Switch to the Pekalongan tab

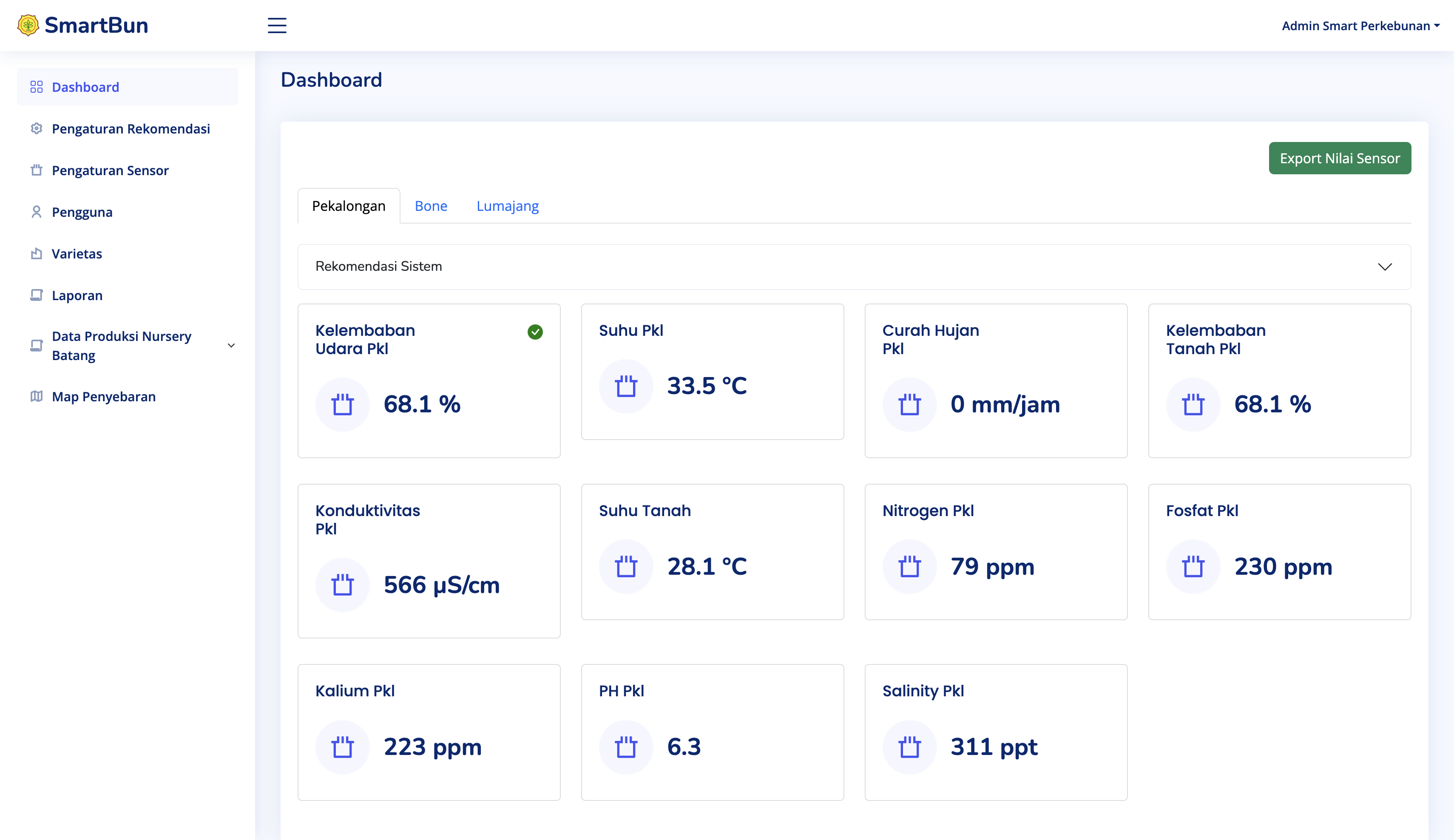[349, 206]
